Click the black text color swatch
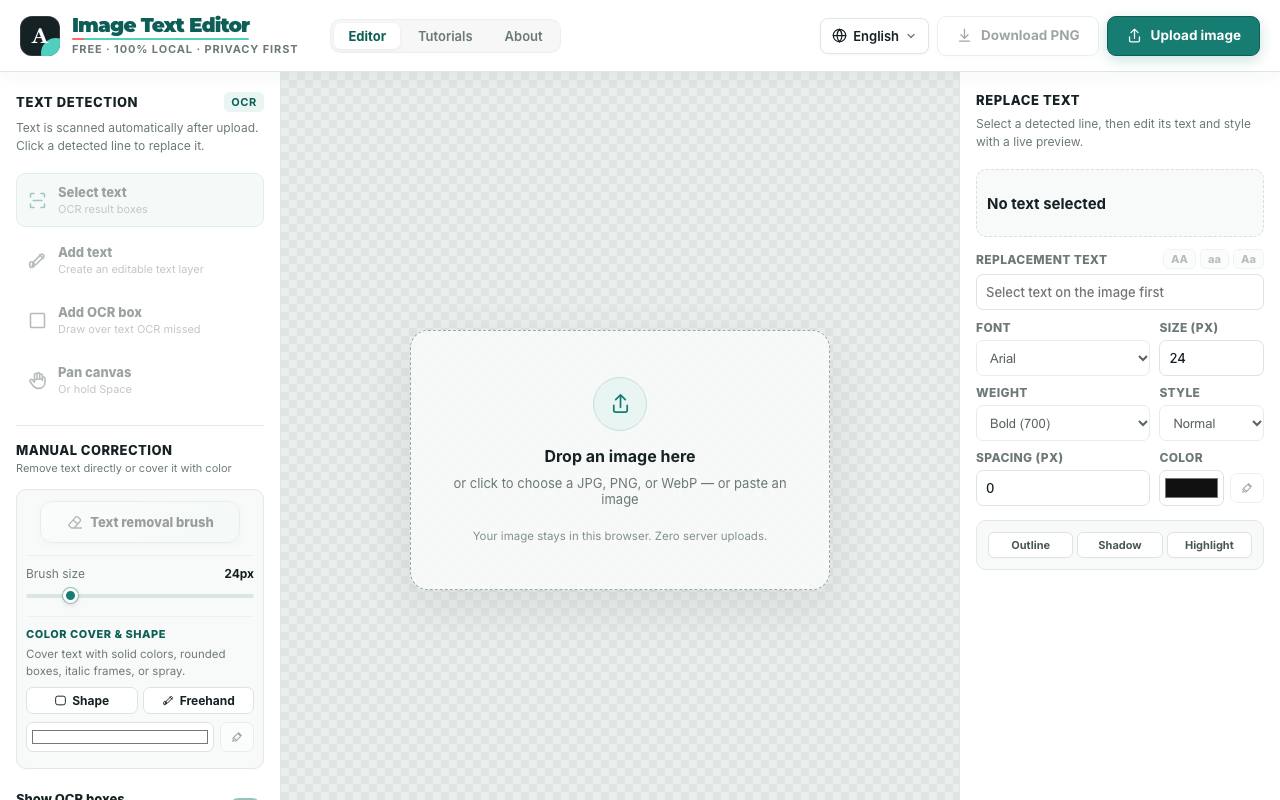Viewport: 1280px width, 800px height. 1191,488
